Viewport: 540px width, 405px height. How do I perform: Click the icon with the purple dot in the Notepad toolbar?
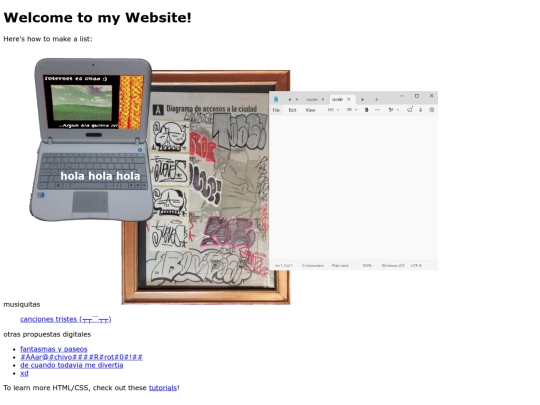tap(409, 110)
